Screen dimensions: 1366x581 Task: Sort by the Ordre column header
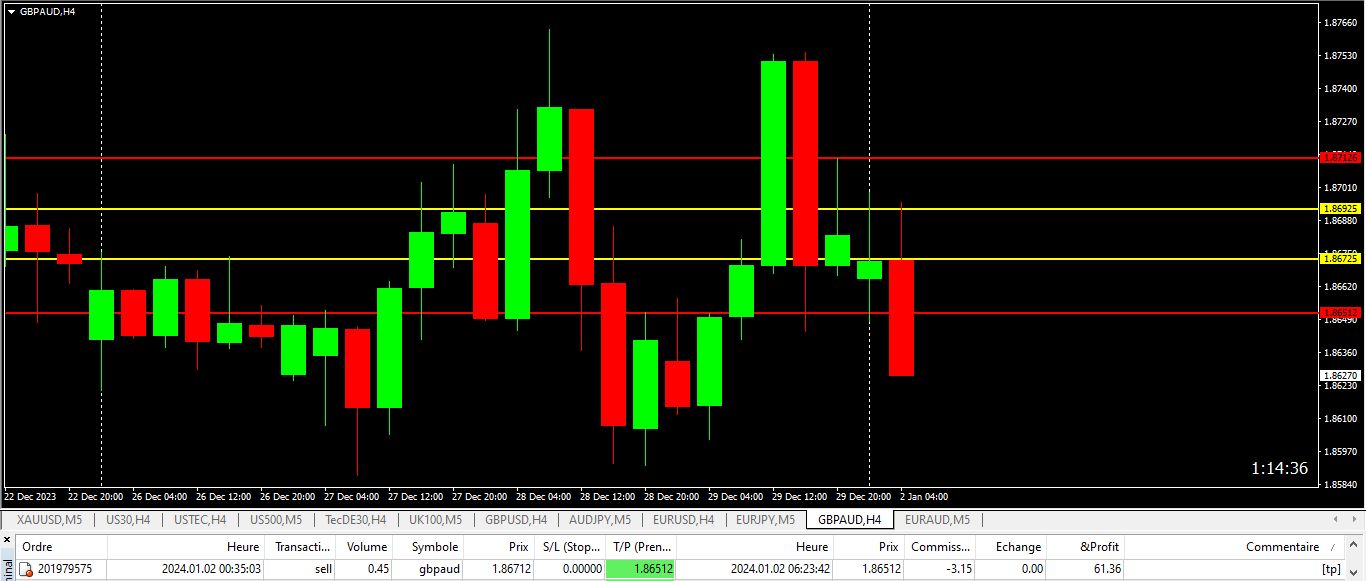click(x=60, y=547)
